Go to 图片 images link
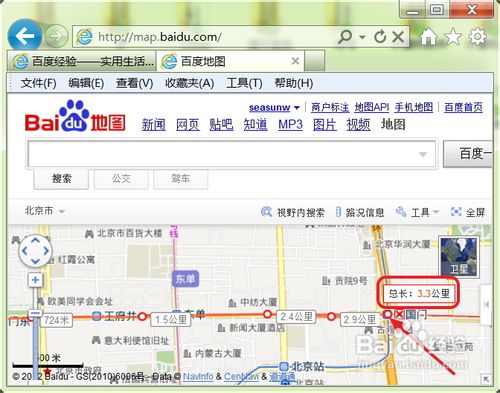This screenshot has height=393, width=500. click(x=325, y=125)
